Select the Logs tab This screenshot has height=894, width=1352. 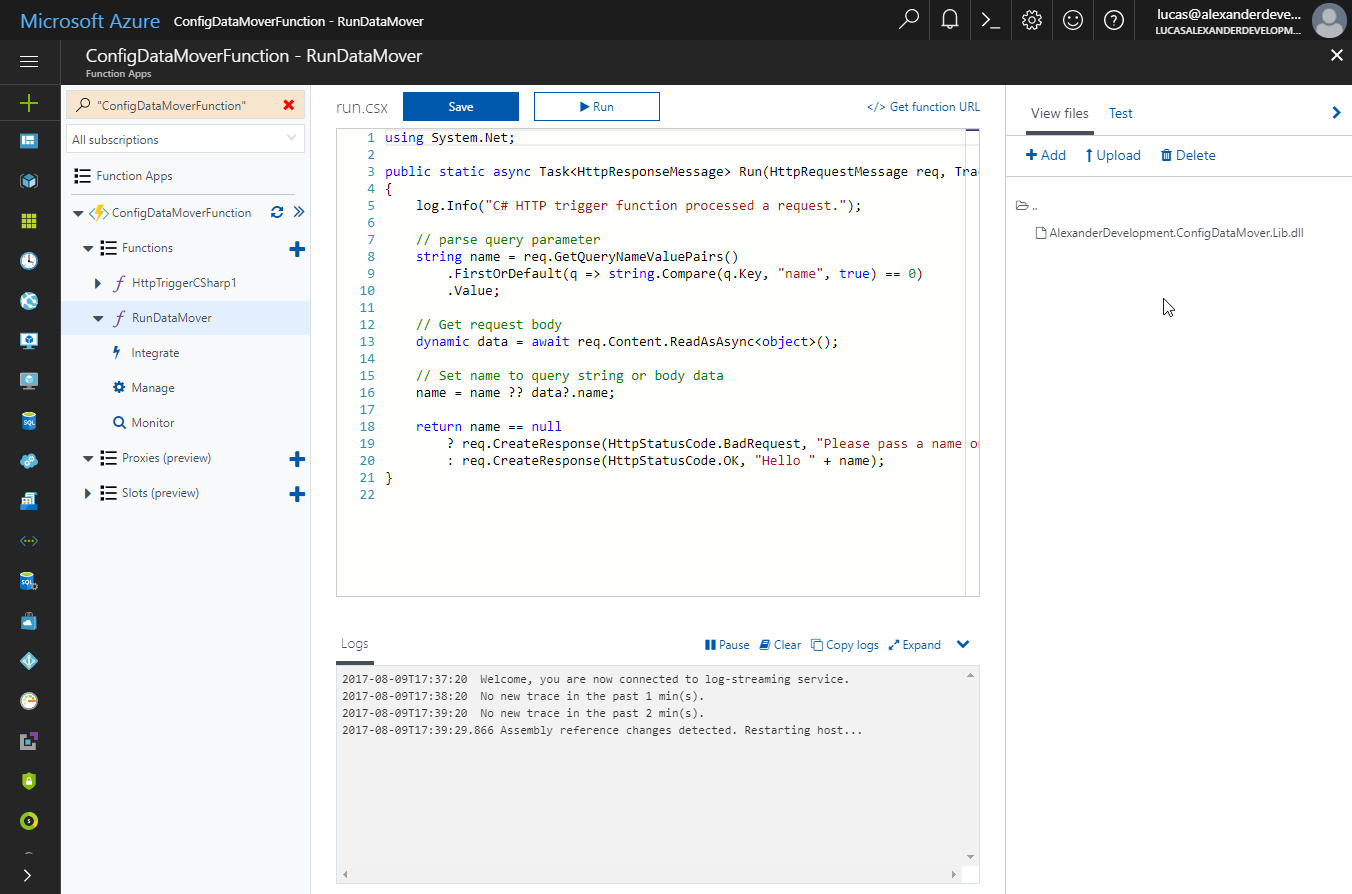point(354,644)
